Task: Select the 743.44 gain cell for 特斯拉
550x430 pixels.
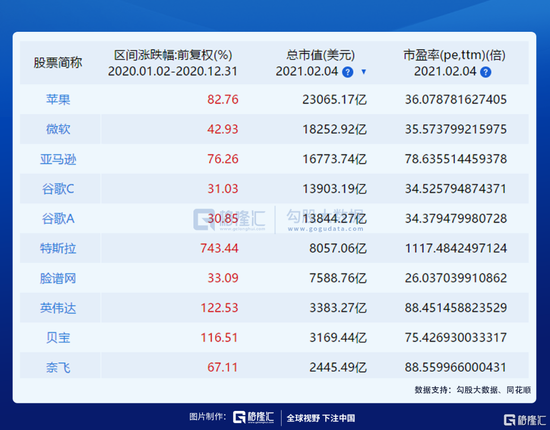Action: (219, 249)
